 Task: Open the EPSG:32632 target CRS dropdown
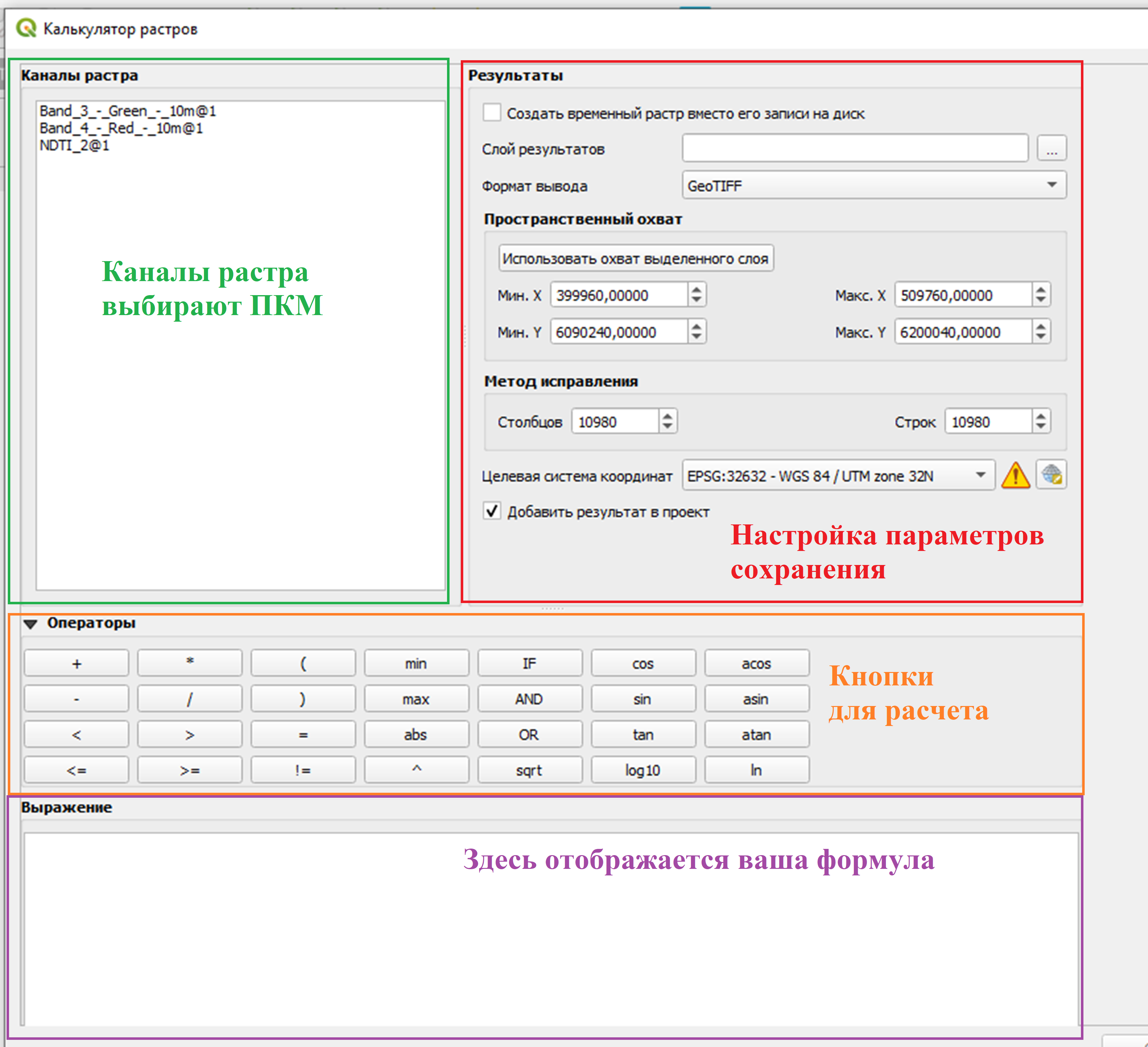(x=838, y=475)
